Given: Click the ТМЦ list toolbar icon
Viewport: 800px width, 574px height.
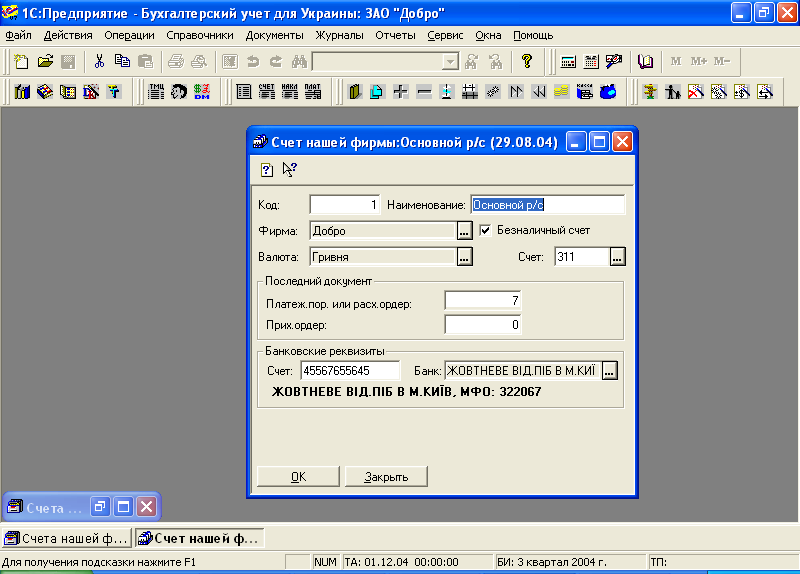Looking at the screenshot, I should [x=156, y=92].
